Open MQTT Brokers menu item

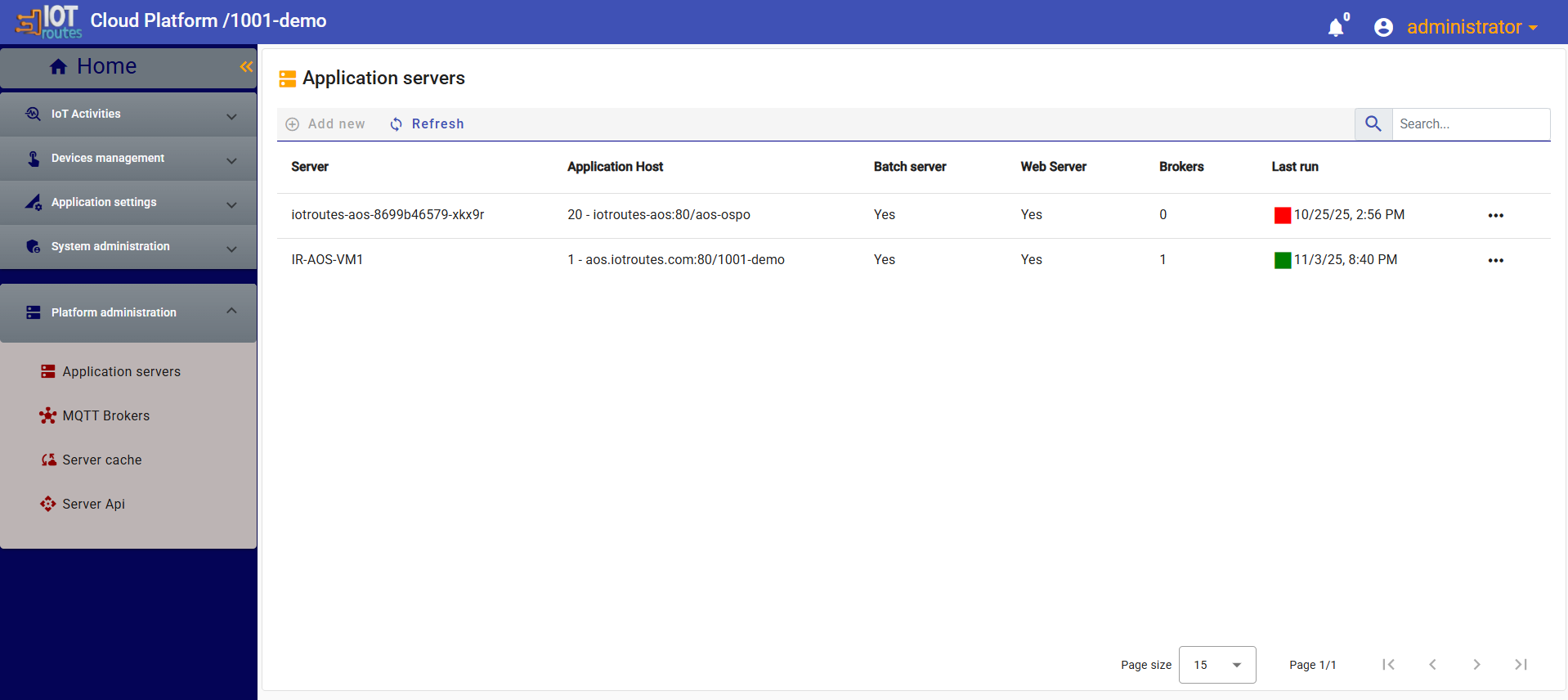tap(106, 415)
